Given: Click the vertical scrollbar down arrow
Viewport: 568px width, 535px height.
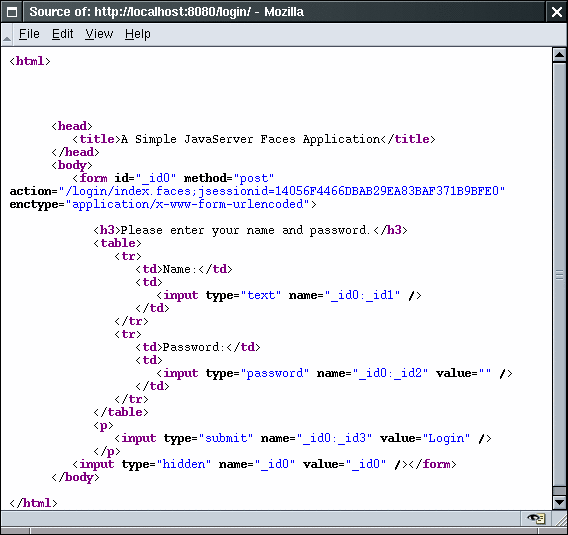Looking at the screenshot, I should tap(559, 502).
